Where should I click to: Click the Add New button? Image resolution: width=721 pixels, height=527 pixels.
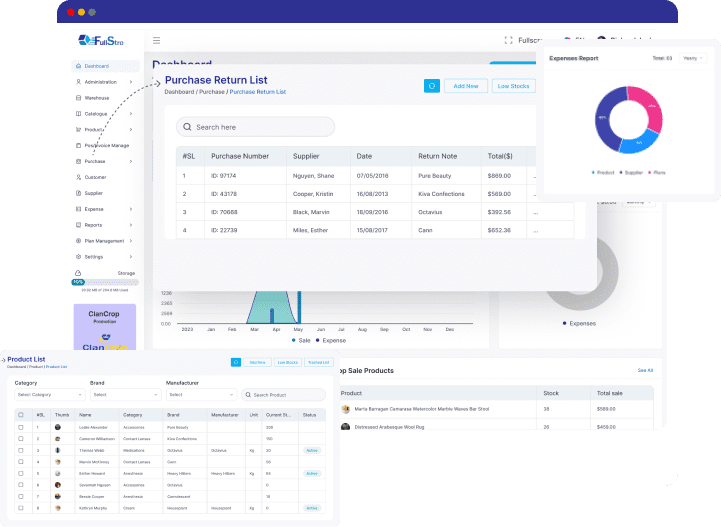click(x=466, y=86)
